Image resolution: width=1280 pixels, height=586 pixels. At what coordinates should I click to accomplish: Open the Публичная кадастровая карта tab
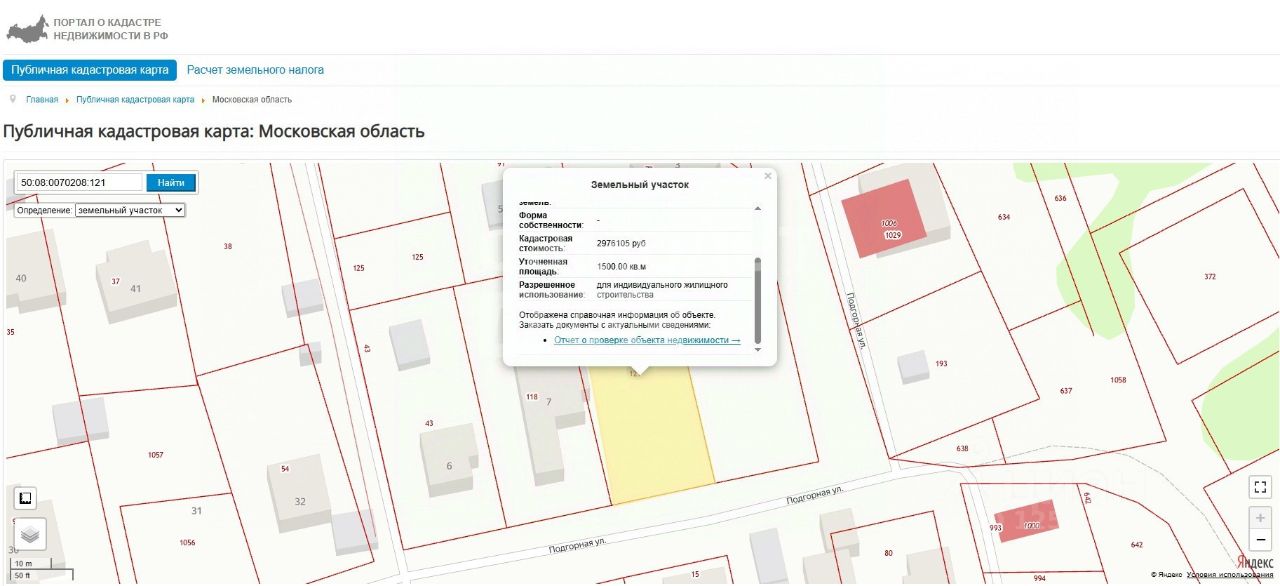(x=90, y=70)
